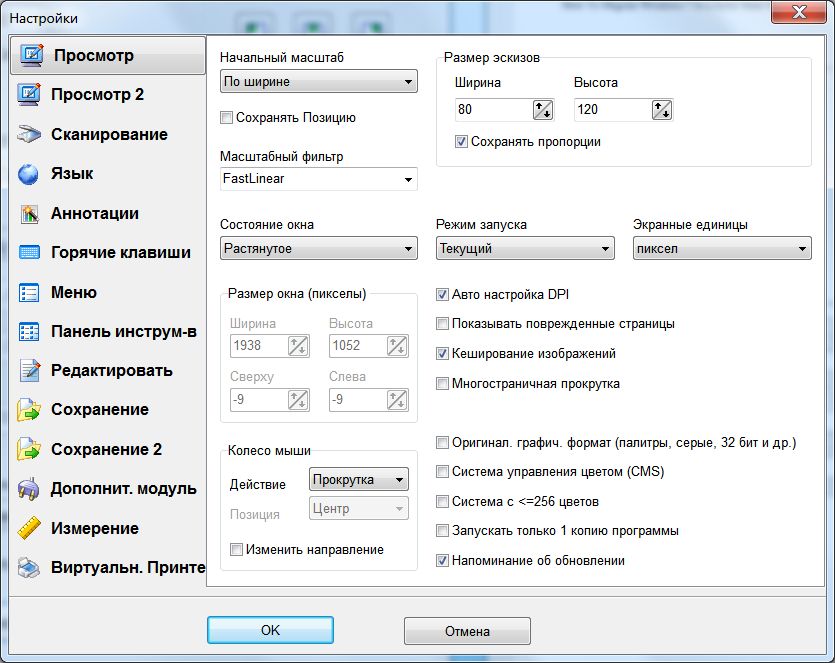Viewport: 835px width, 663px height.
Task: Expand the Начальный масштаб dropdown
Action: point(318,82)
